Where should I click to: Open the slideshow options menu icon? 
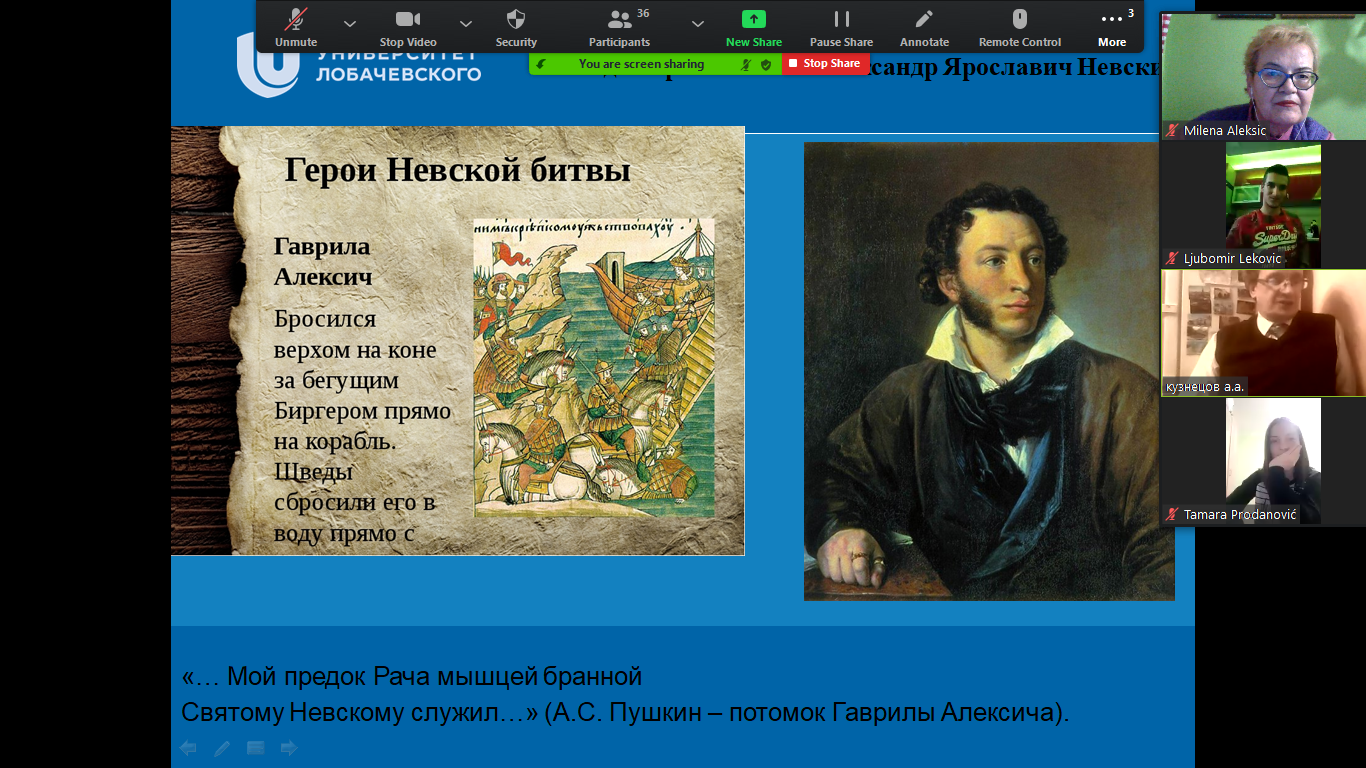point(255,748)
